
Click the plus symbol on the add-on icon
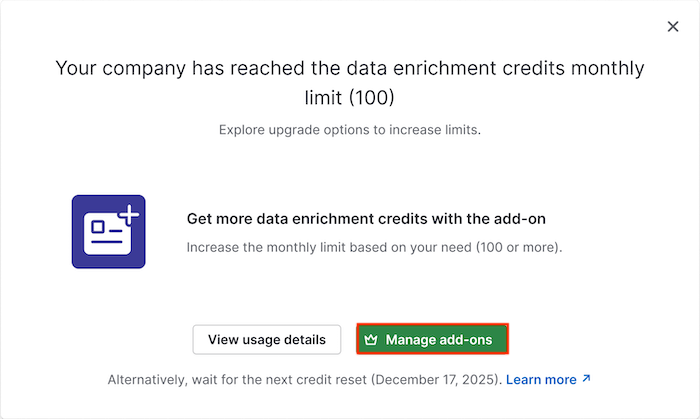(130, 212)
